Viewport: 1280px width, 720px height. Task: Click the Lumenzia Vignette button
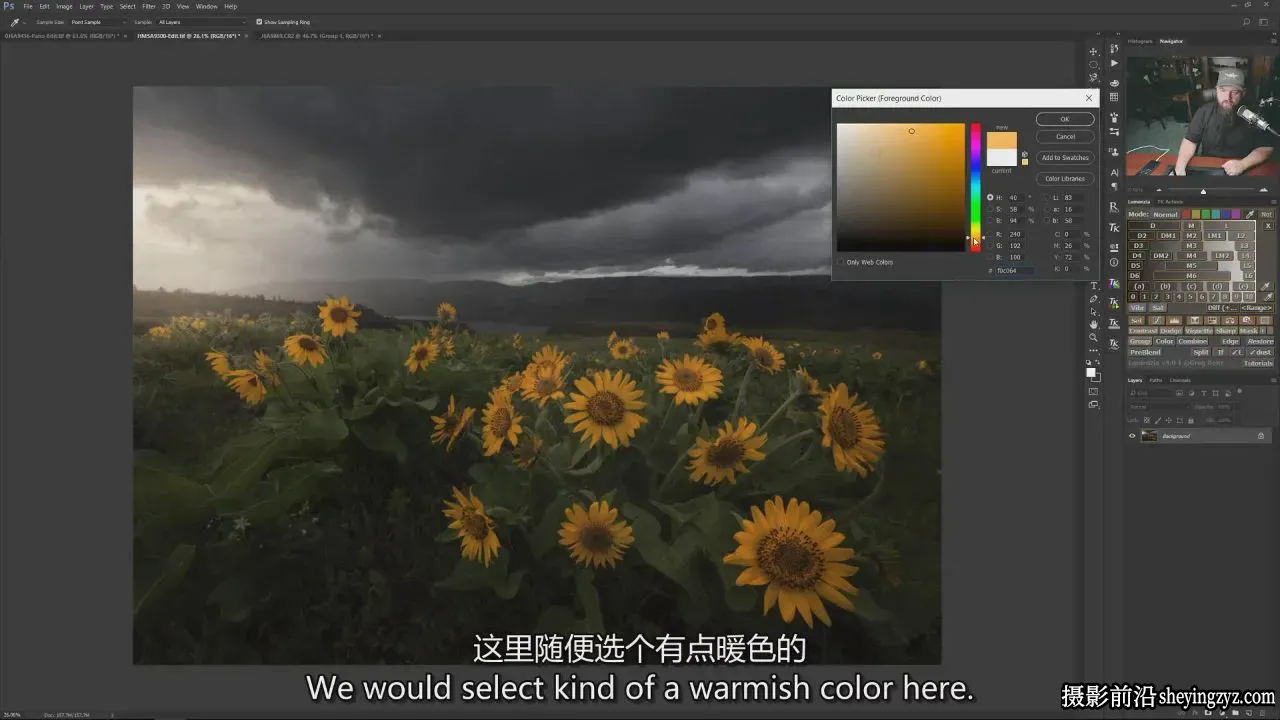coord(1198,330)
